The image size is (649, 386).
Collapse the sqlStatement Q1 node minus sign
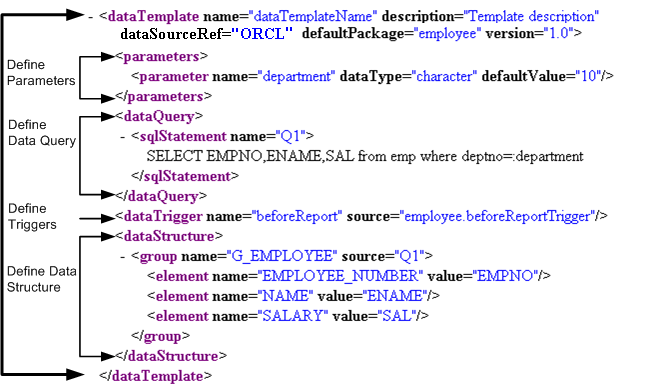123,137
